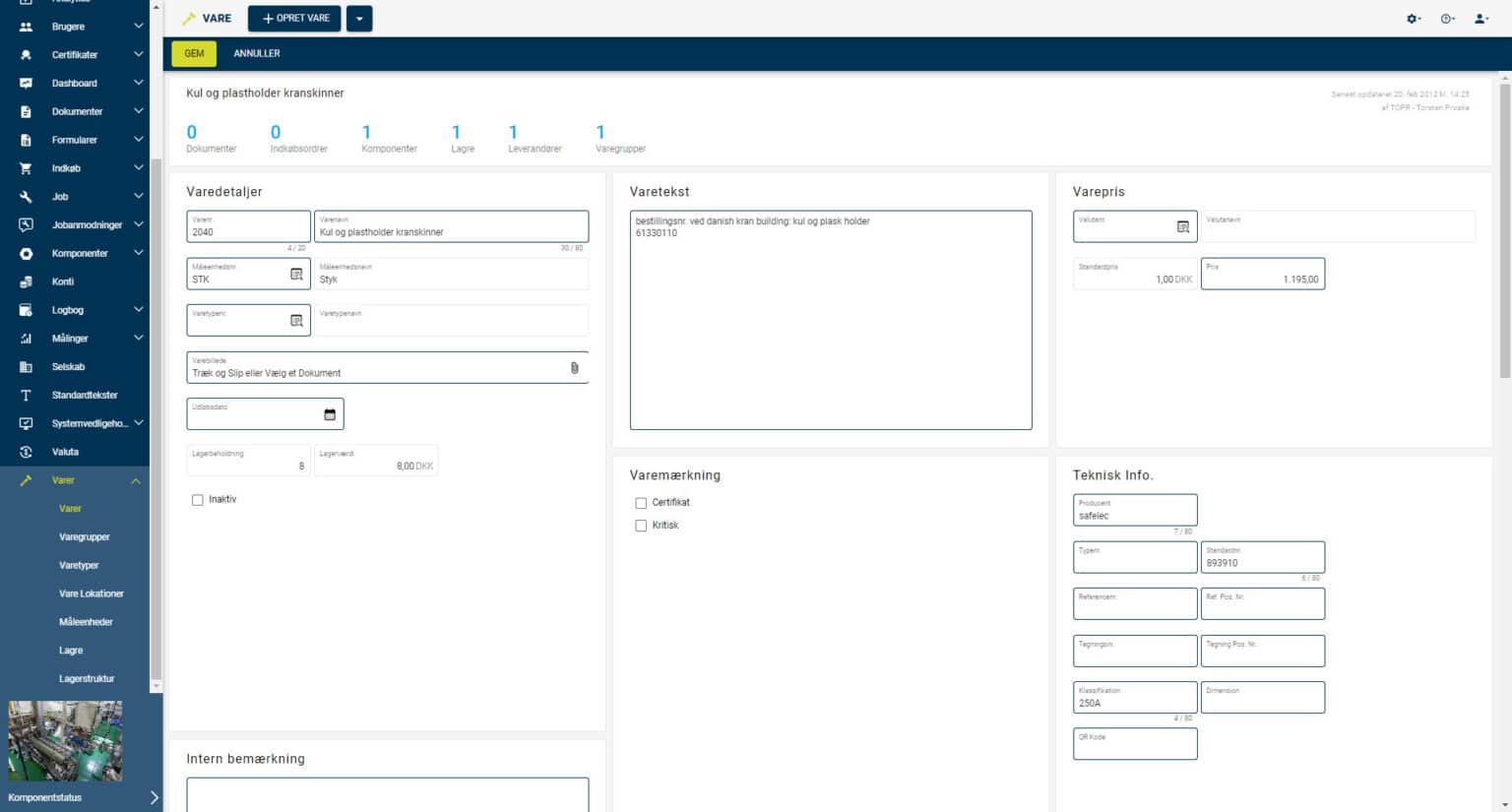Click the Systemvedligehold sidebar icon
The height and width of the screenshot is (812, 1512).
pos(26,423)
